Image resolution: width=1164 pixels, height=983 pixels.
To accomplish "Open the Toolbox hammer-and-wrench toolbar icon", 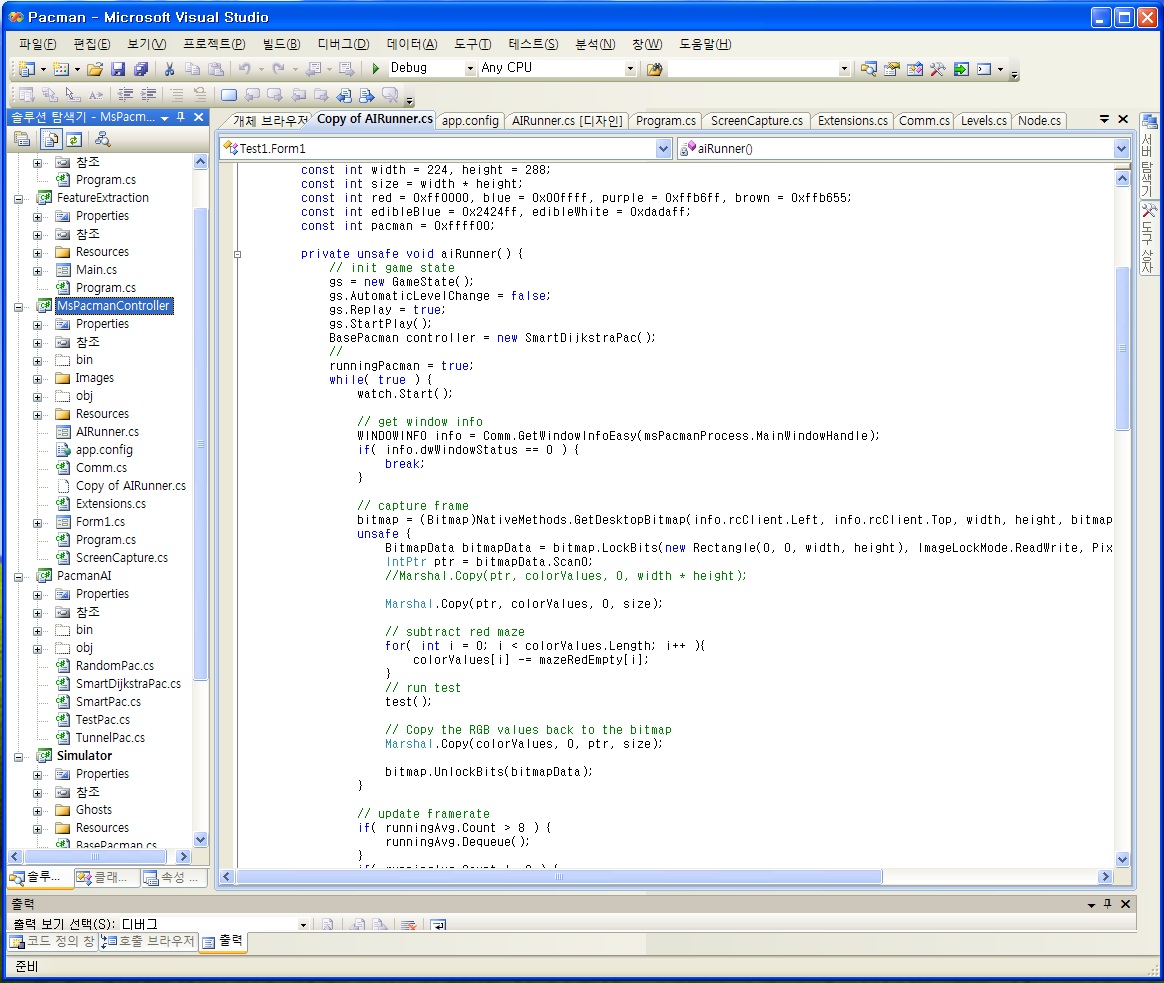I will (937, 69).
